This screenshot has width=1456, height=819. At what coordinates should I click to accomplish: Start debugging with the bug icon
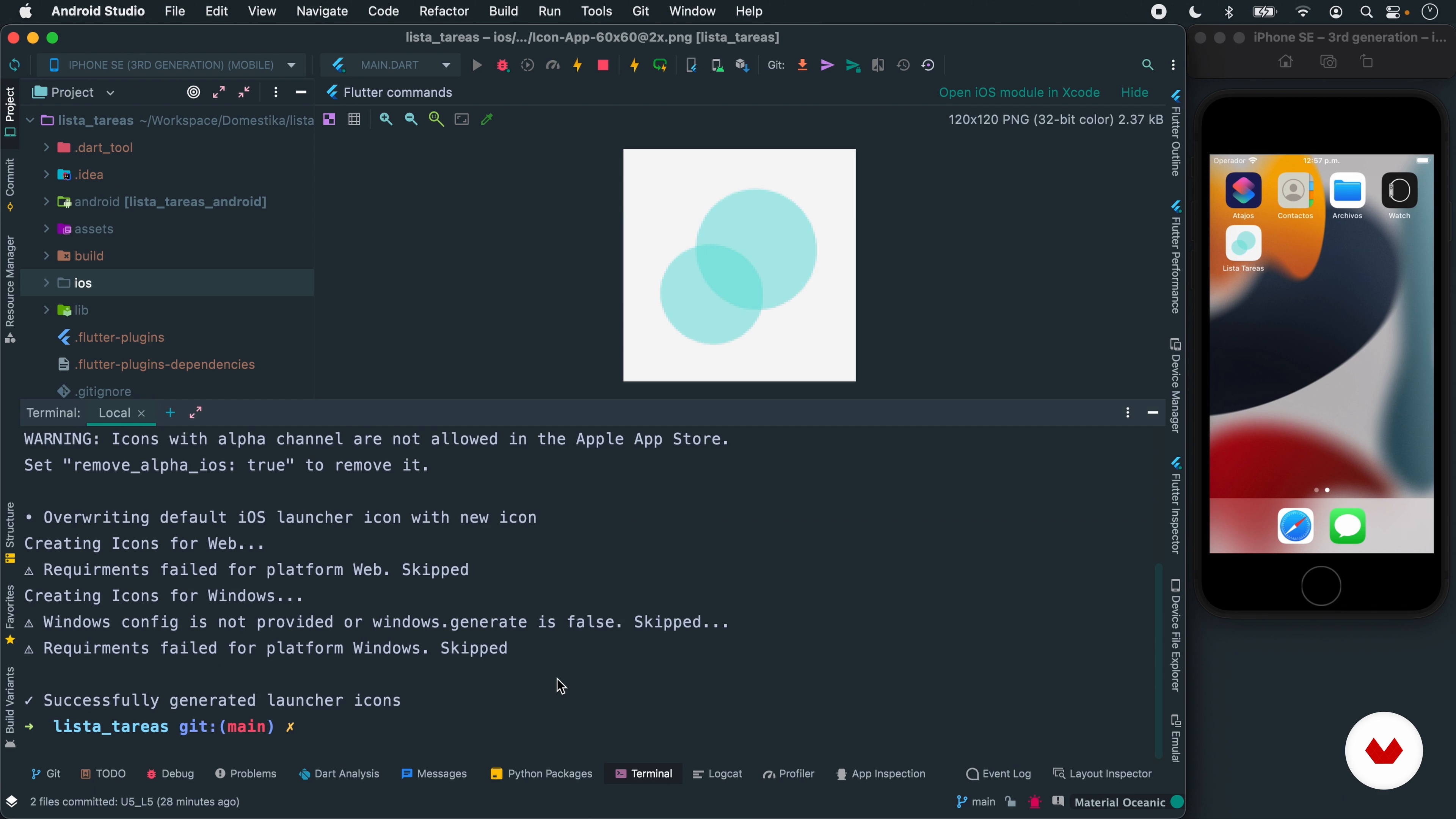pos(502,65)
